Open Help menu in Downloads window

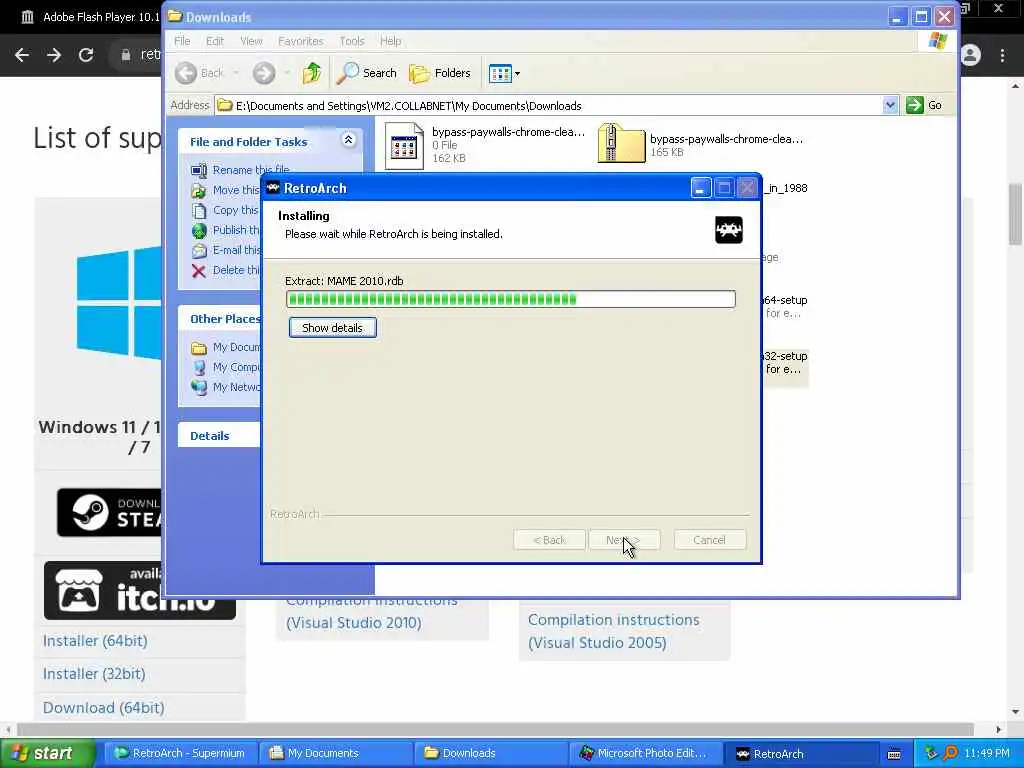tap(391, 41)
